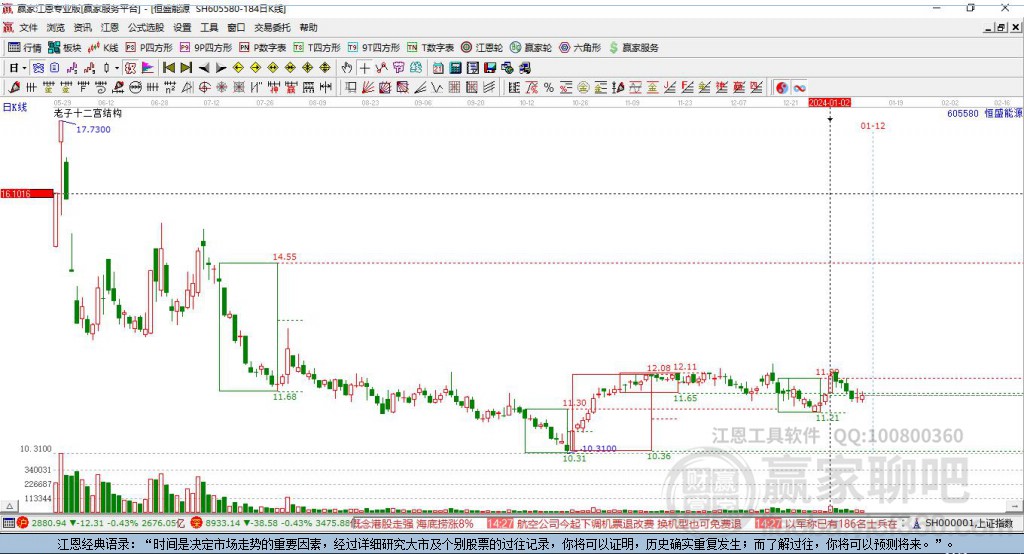Click the three-parallel-lines channel tool
This screenshot has width=1024, height=554.
coord(489,88)
